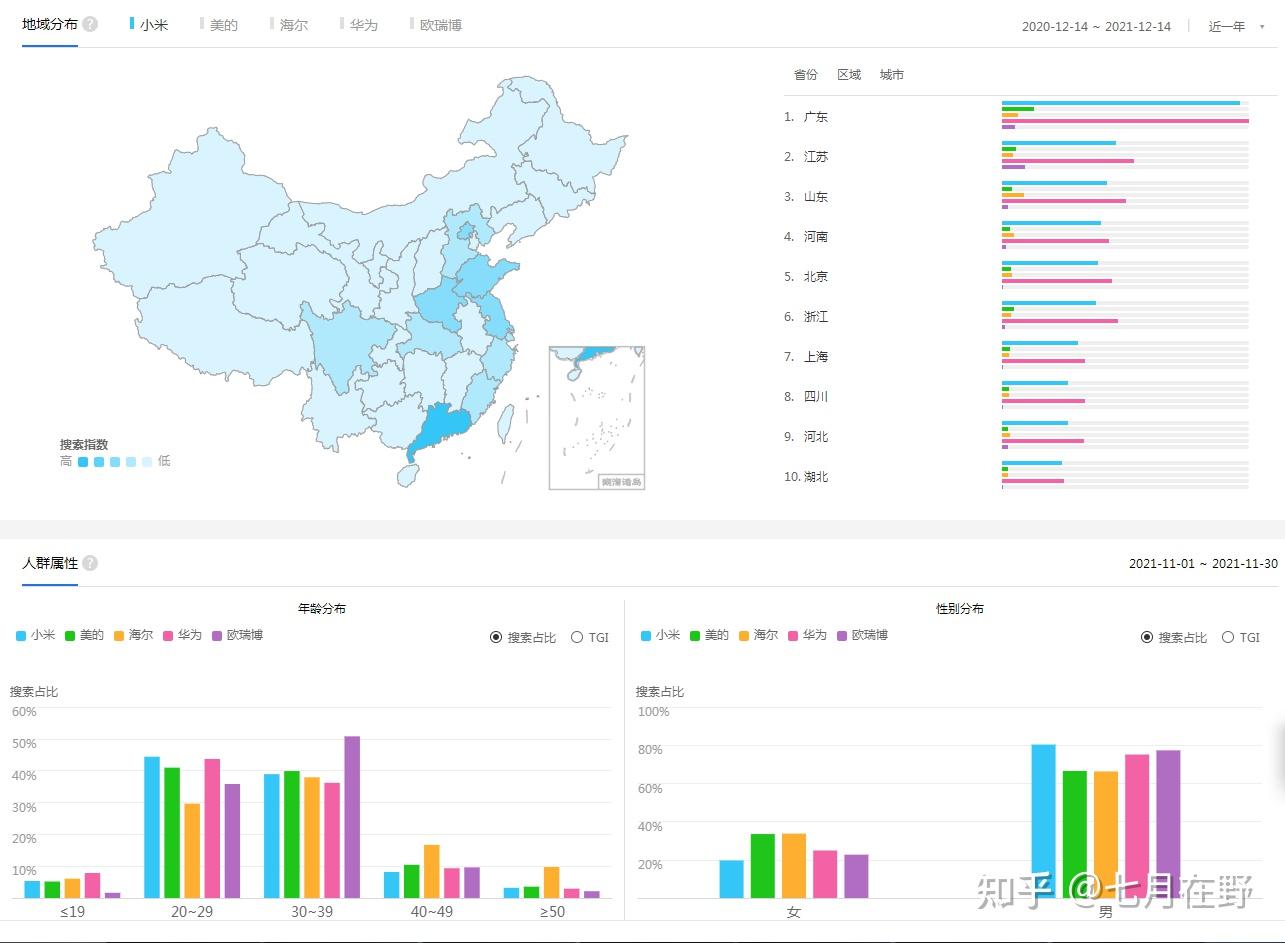Click 湖北 in the province ranking

point(816,477)
